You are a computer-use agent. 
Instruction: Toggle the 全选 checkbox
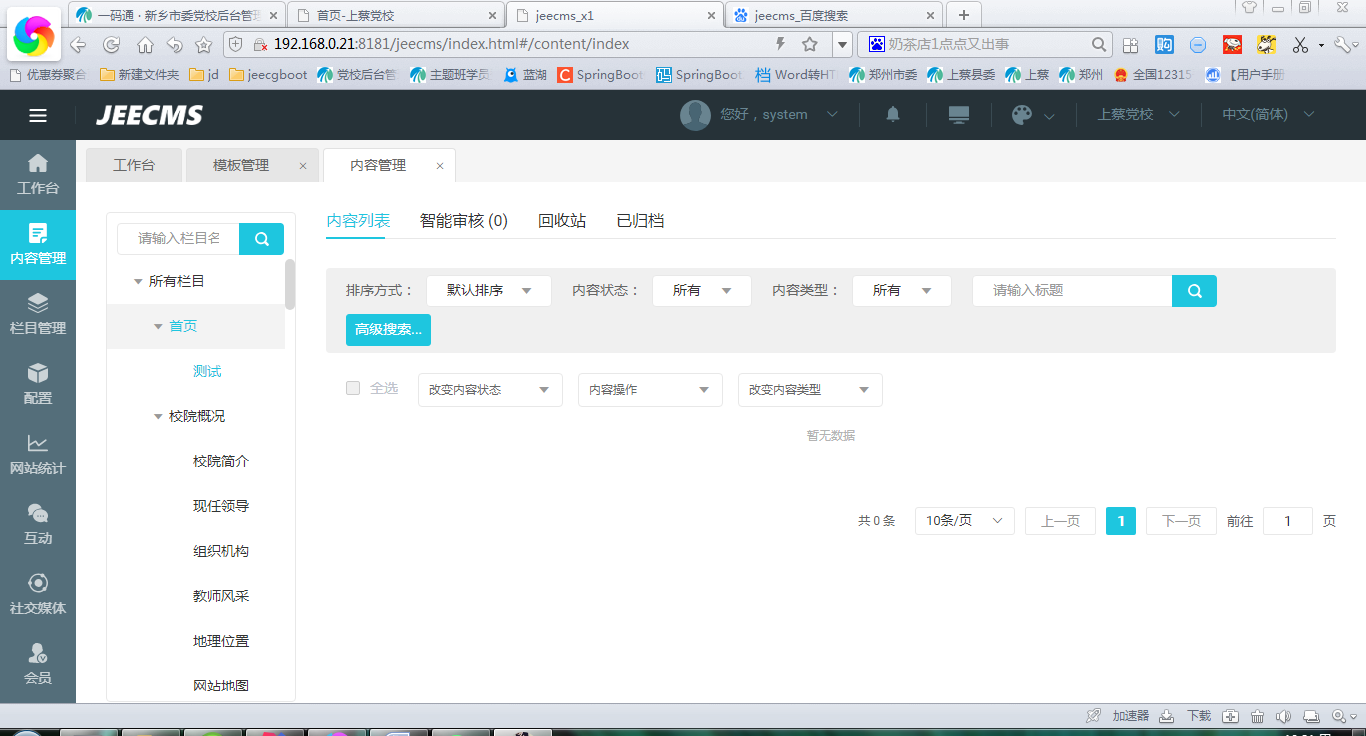(x=353, y=388)
